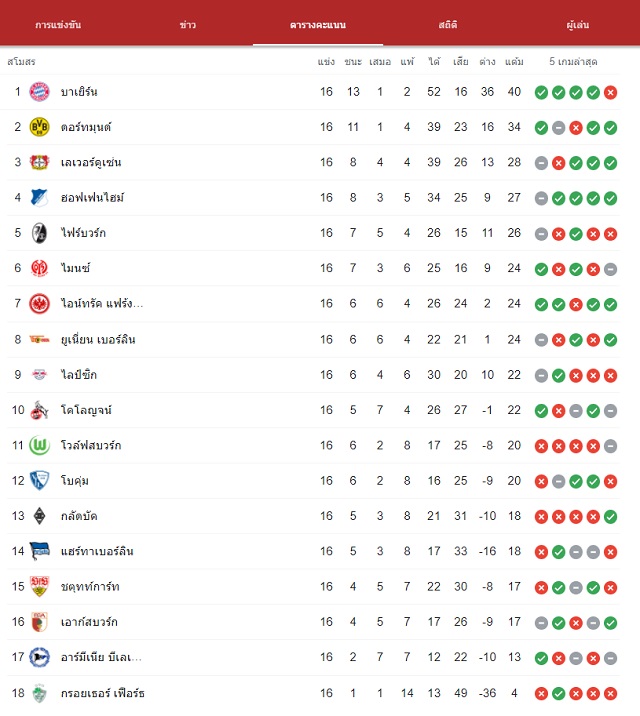The width and height of the screenshot is (640, 716).
Task: Click Bayern's latest game red loss icon
Action: [x=610, y=93]
